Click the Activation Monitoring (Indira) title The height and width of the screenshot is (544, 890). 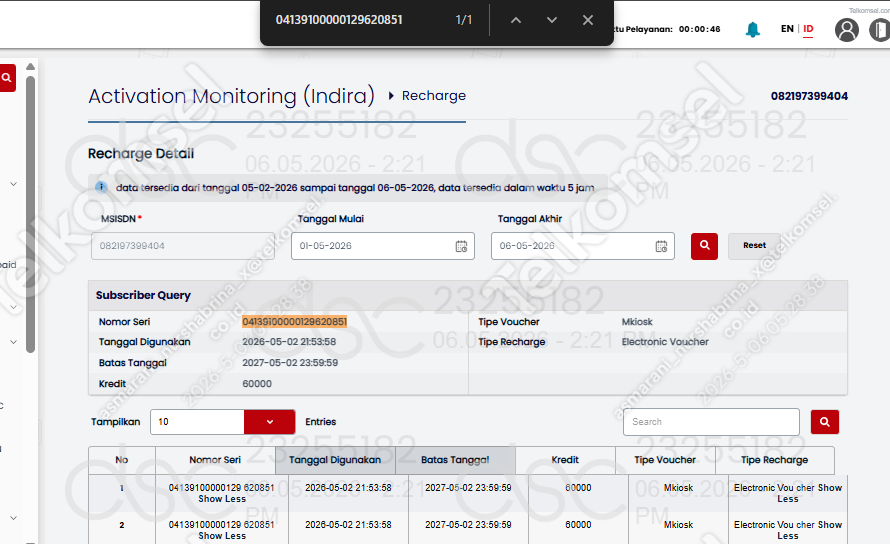click(232, 95)
